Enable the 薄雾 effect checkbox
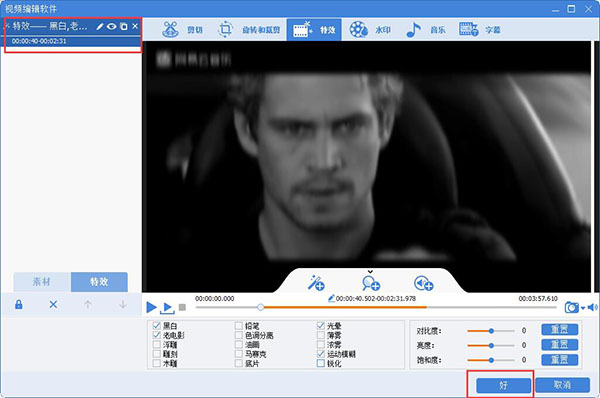 pos(321,335)
